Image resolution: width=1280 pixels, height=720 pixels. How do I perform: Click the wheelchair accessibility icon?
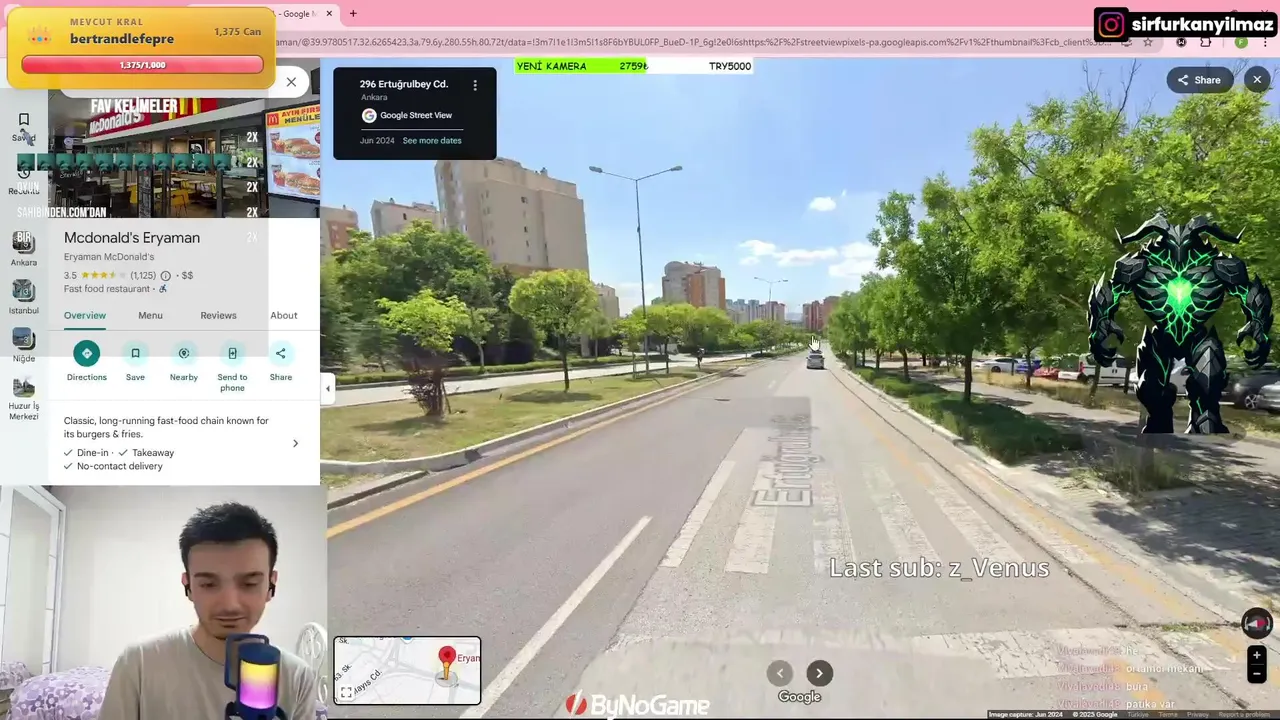point(163,289)
